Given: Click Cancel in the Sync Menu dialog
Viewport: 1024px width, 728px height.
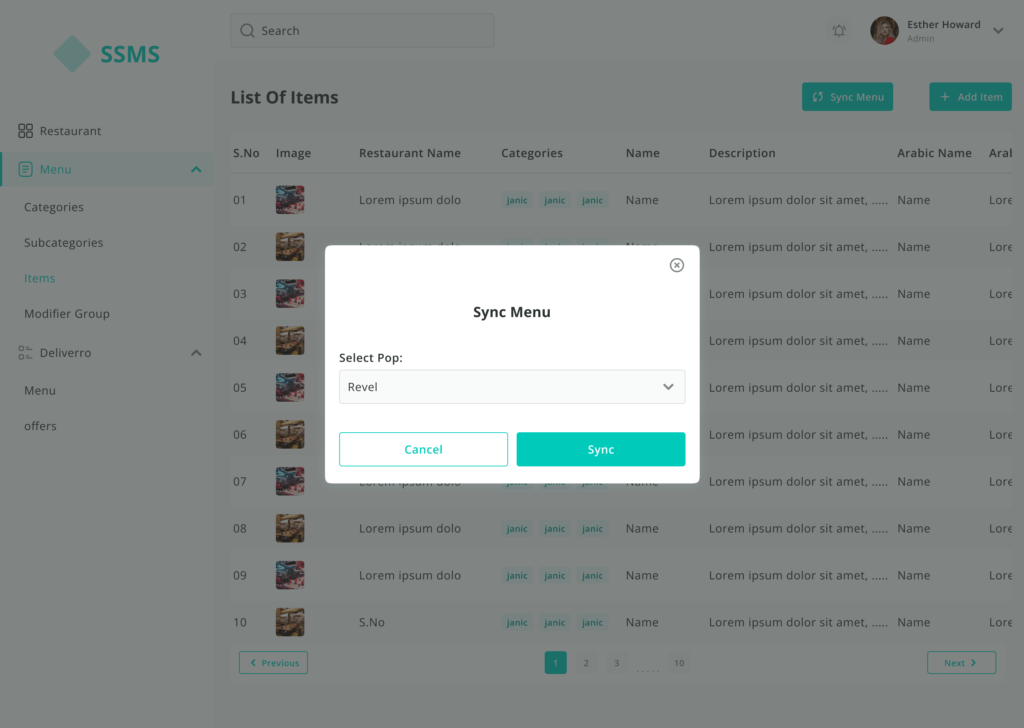Looking at the screenshot, I should point(423,449).
